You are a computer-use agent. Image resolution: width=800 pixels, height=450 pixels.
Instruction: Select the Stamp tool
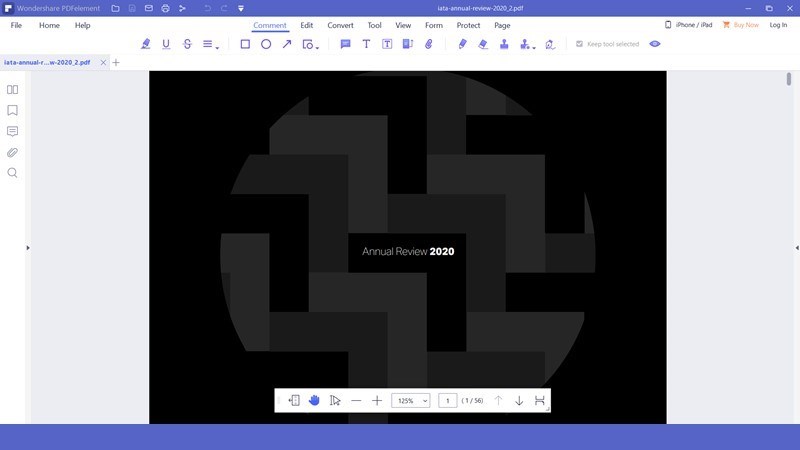504,44
